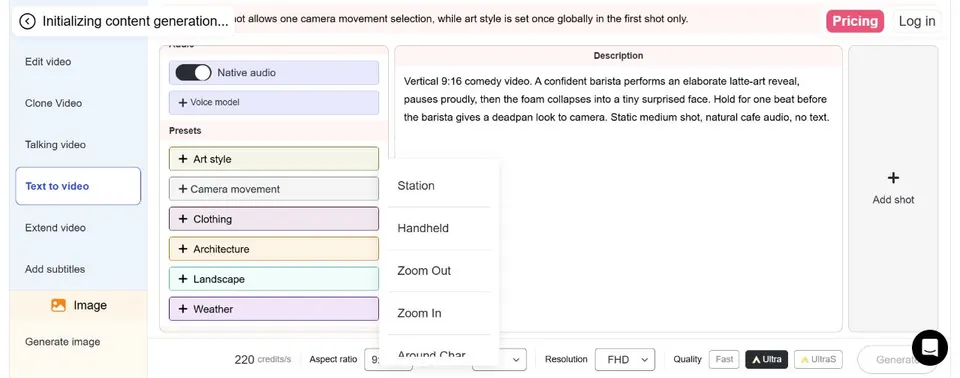Viewport: 960px width, 378px height.
Task: Click the plus icon in Add shot
Action: click(x=893, y=178)
